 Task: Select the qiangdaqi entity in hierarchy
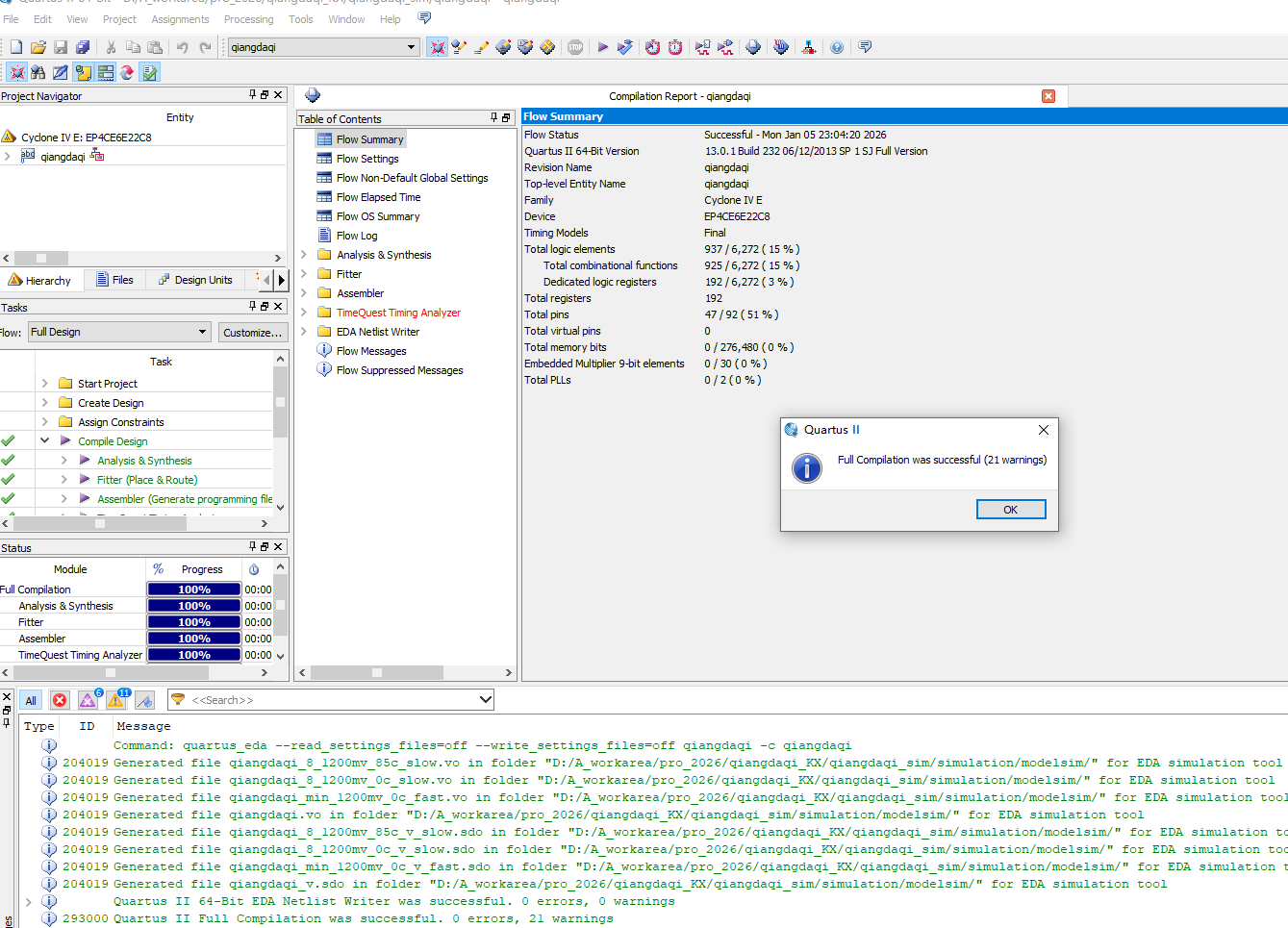[63, 157]
